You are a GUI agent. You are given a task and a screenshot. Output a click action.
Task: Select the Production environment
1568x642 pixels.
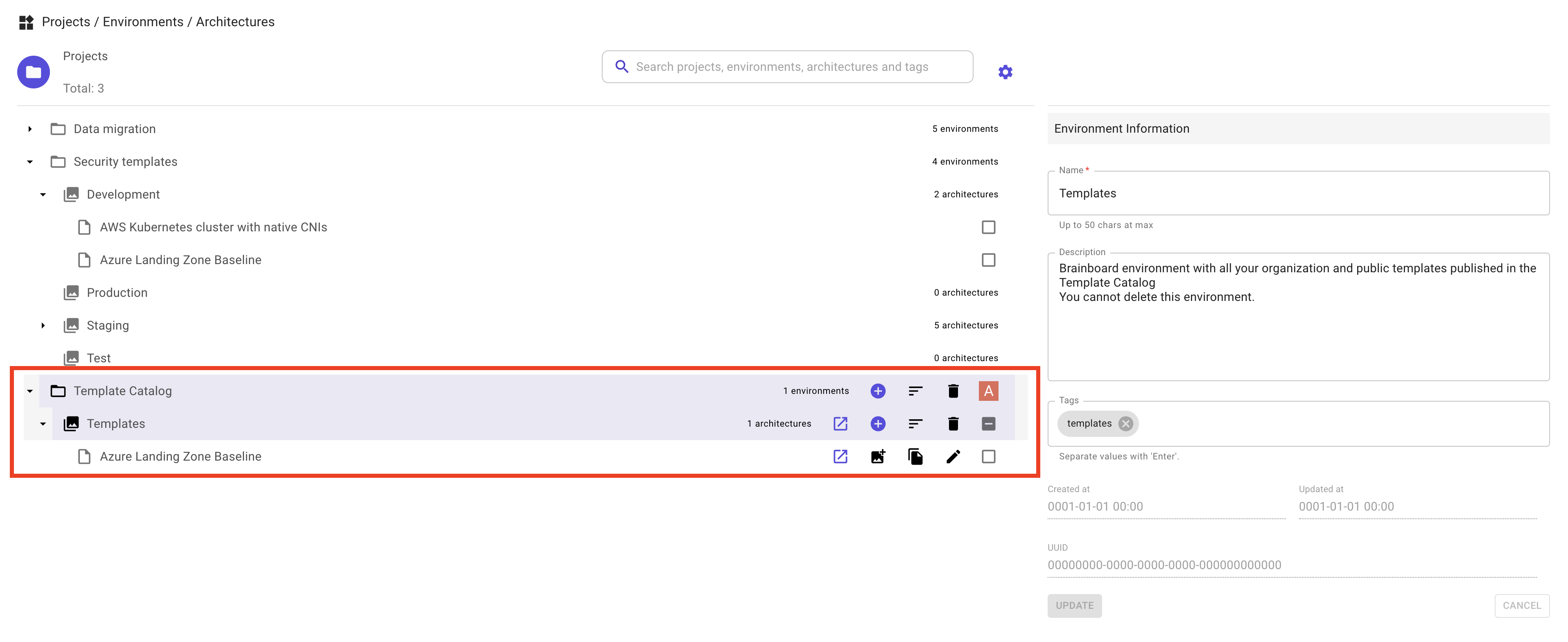point(117,293)
